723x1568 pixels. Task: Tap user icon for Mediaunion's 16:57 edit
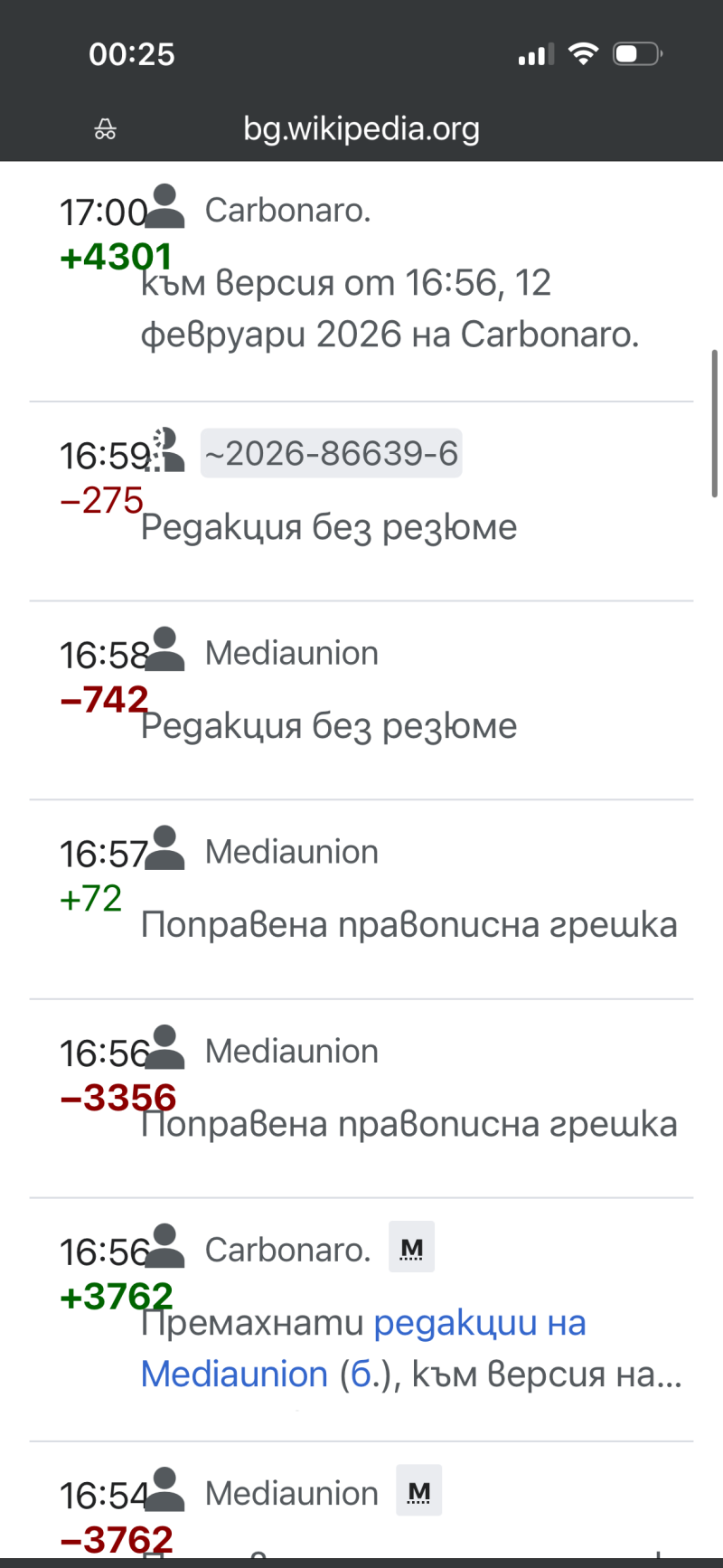pyautogui.click(x=165, y=848)
